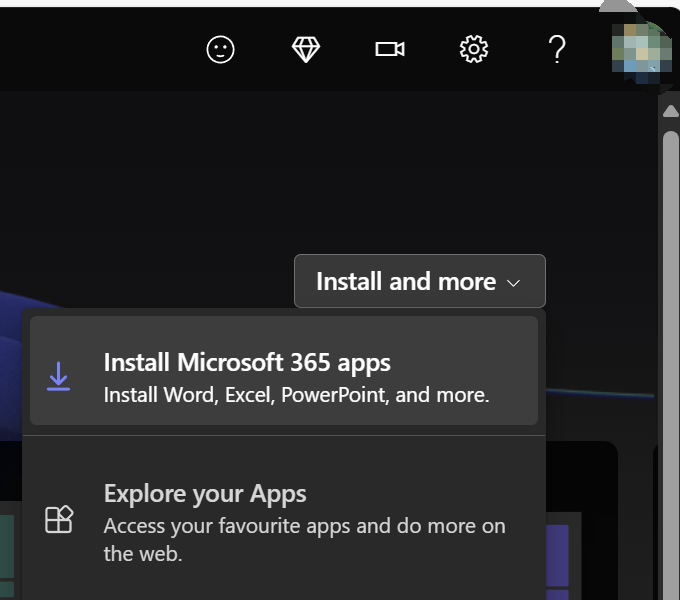
Task: Open the diamond premium icon
Action: (x=306, y=49)
